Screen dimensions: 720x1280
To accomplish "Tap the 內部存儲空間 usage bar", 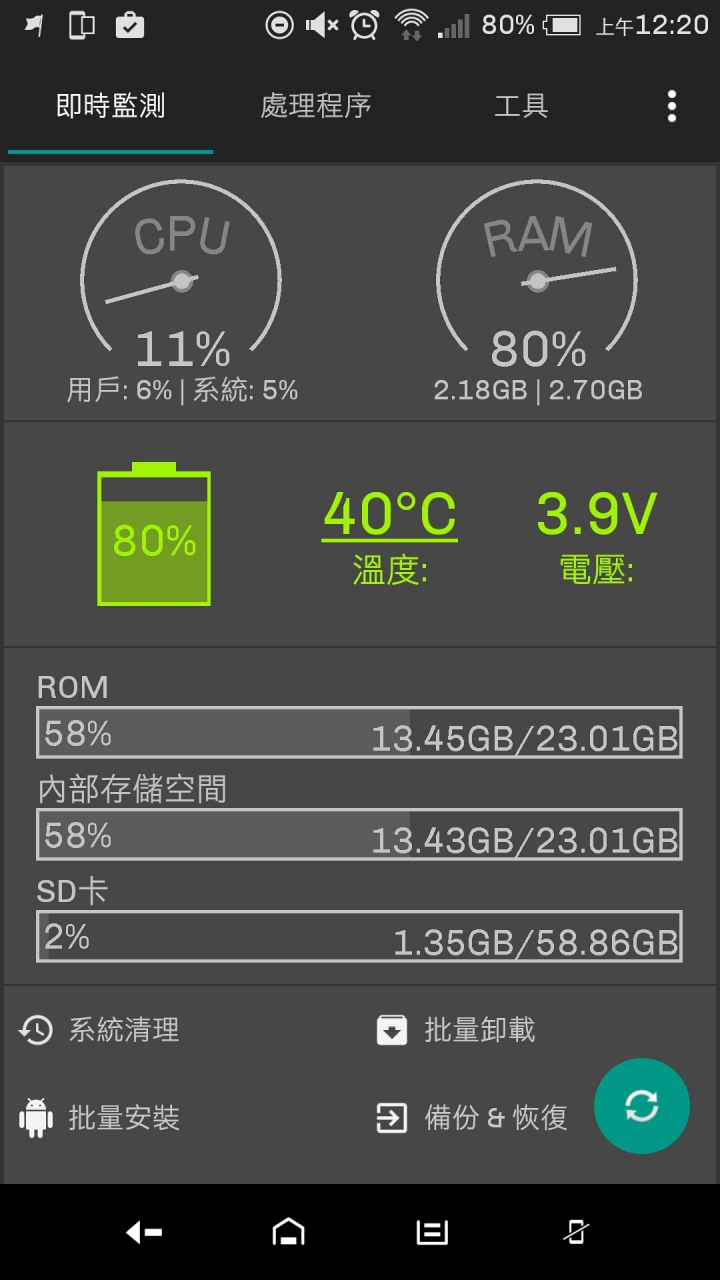I will 359,834.
